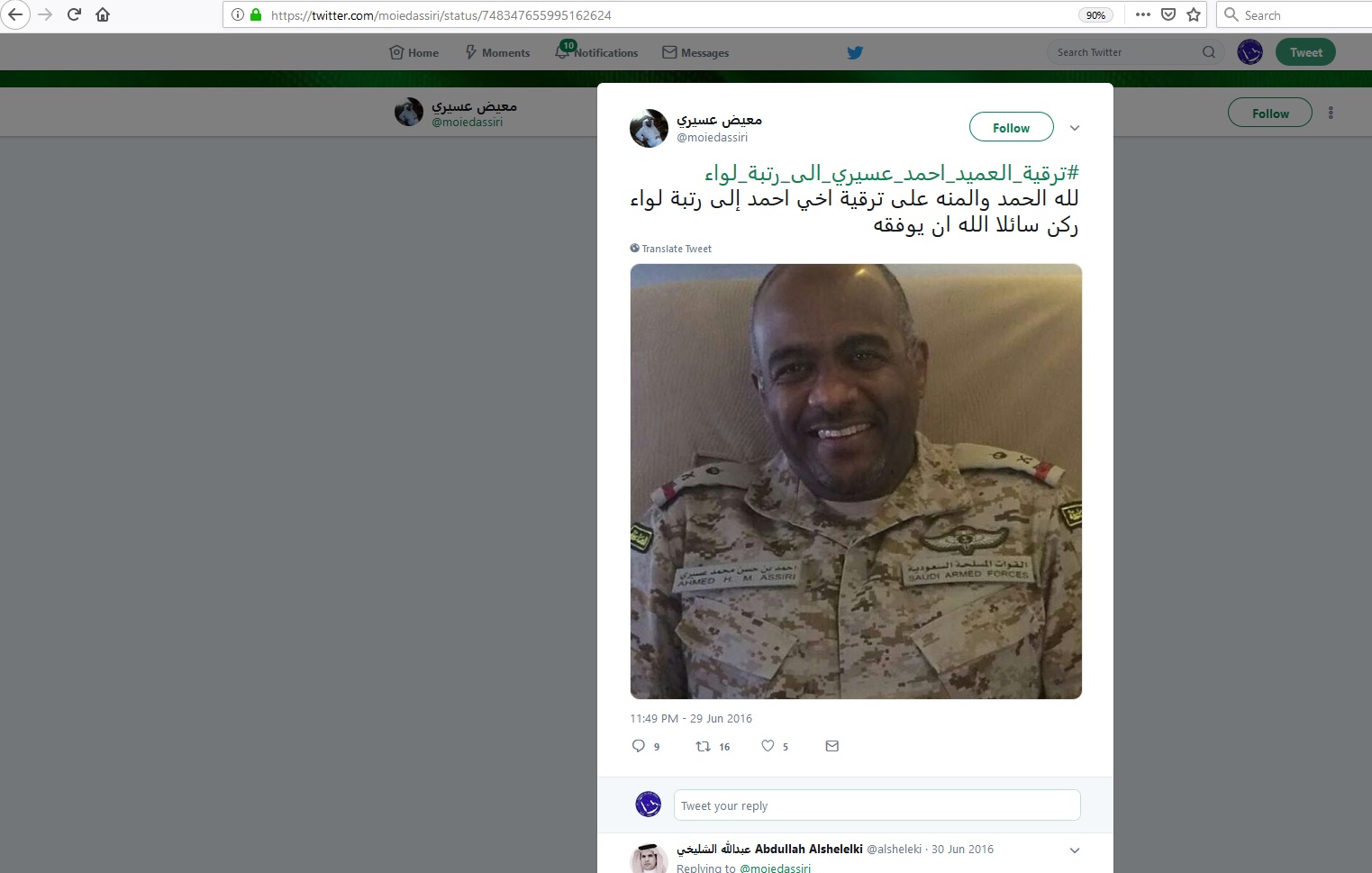Save page to Pocket icon
Image resolution: width=1372 pixels, height=873 pixels.
(x=1168, y=14)
